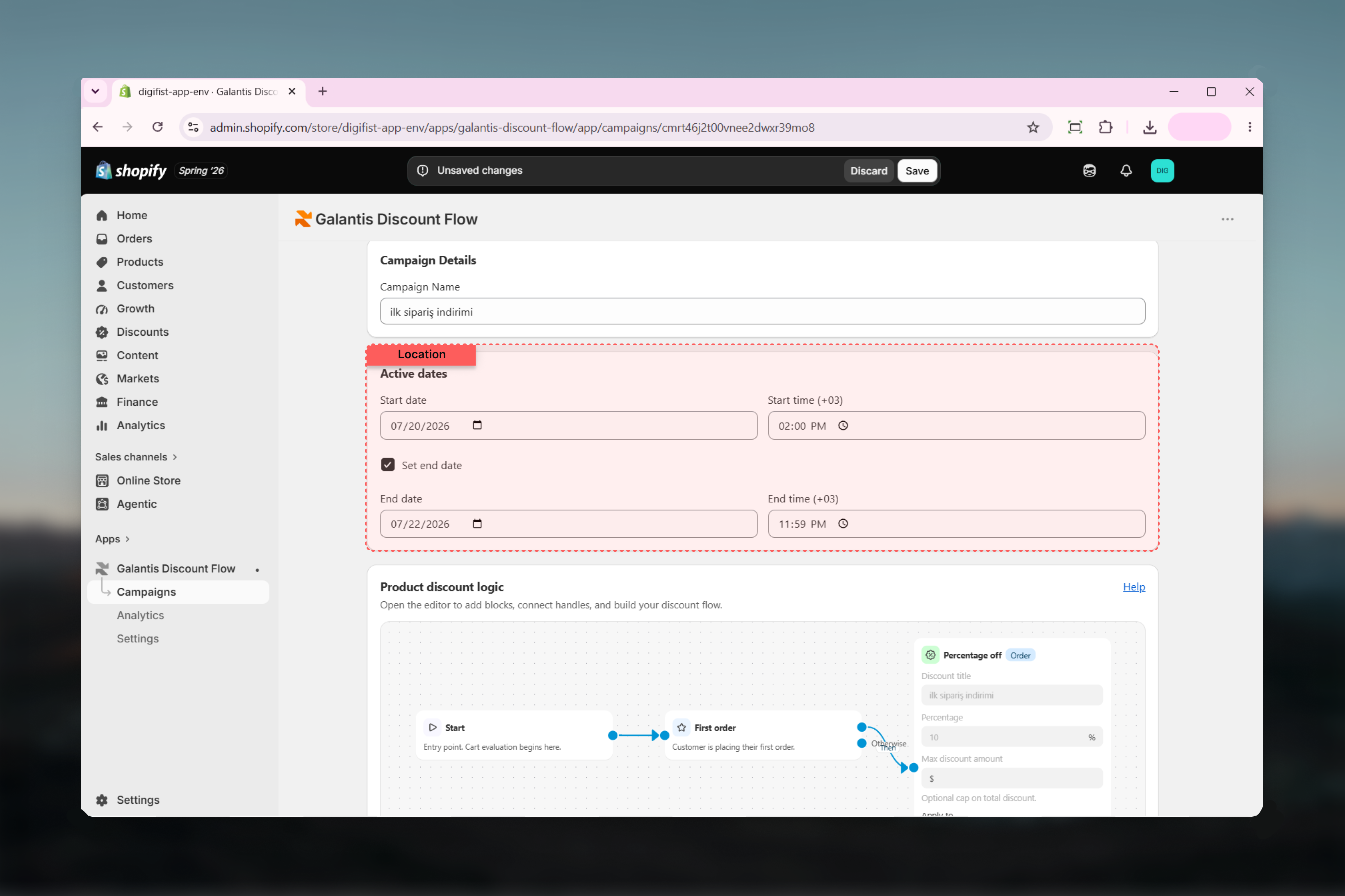The width and height of the screenshot is (1345, 896).
Task: Click the Spring '26 edition badge
Action: [x=201, y=170]
